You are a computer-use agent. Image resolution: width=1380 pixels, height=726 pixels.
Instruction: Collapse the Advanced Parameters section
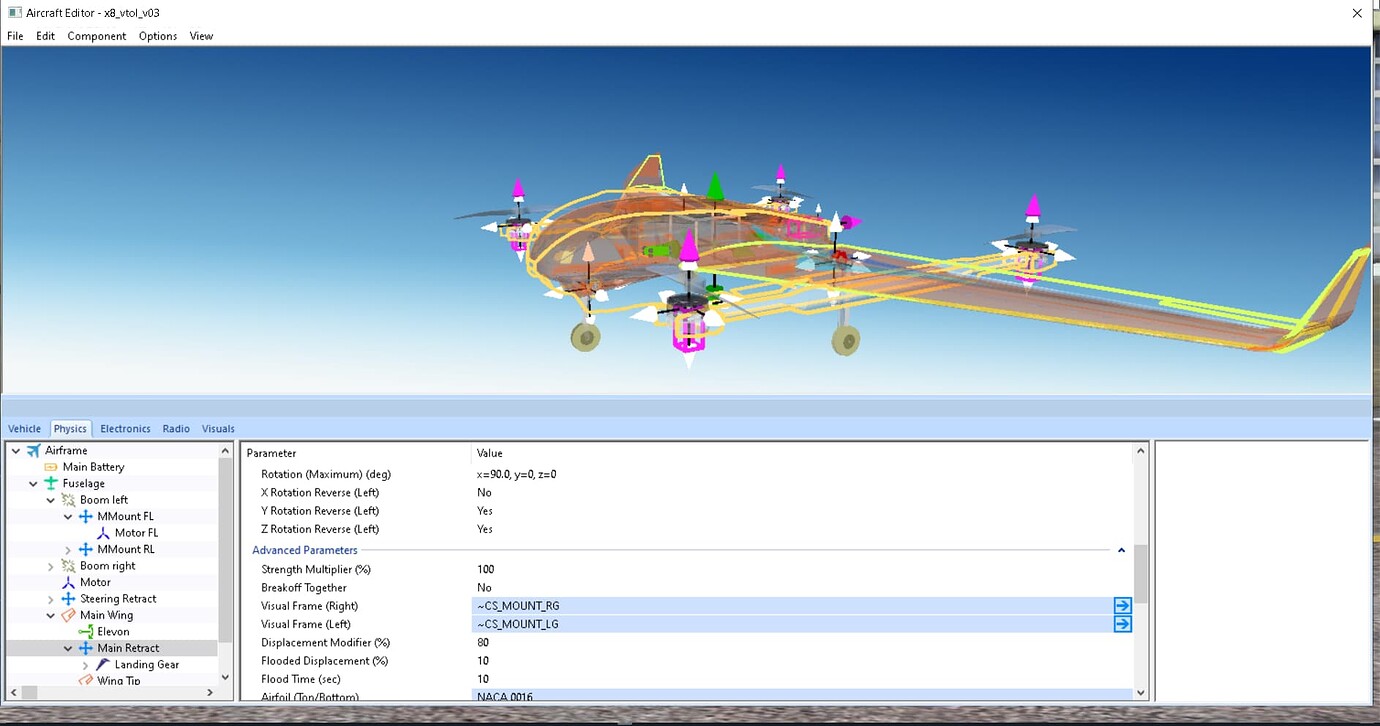1121,549
